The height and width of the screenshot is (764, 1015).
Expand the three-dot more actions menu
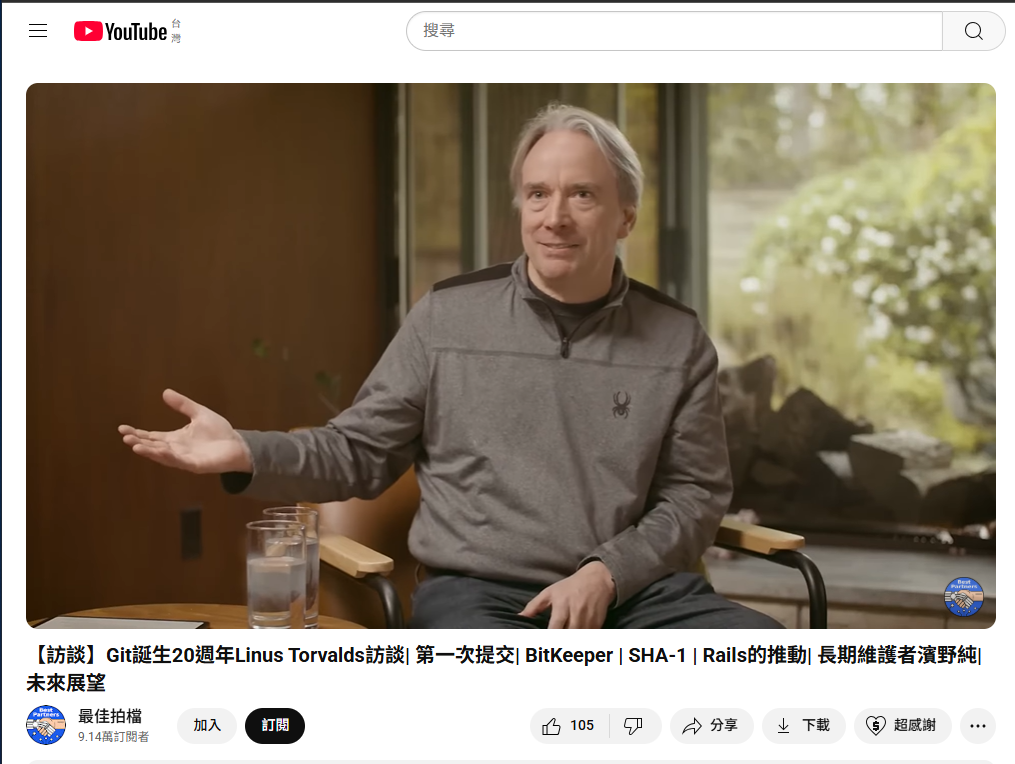click(977, 726)
